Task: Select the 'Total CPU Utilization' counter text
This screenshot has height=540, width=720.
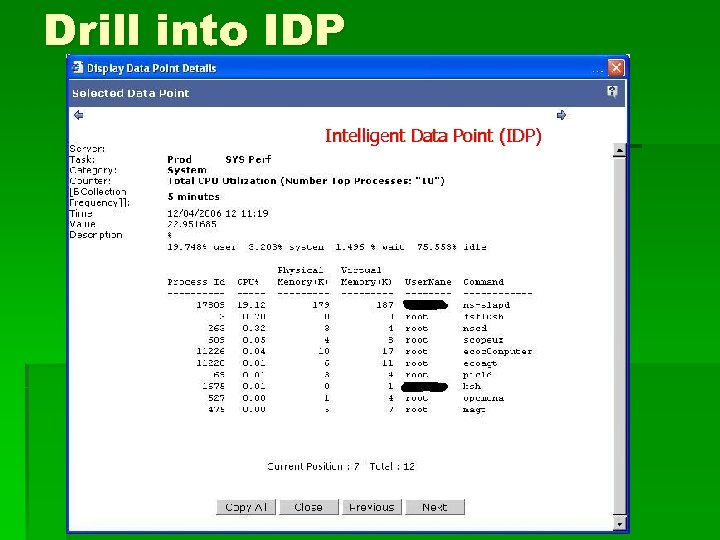Action: click(306, 181)
